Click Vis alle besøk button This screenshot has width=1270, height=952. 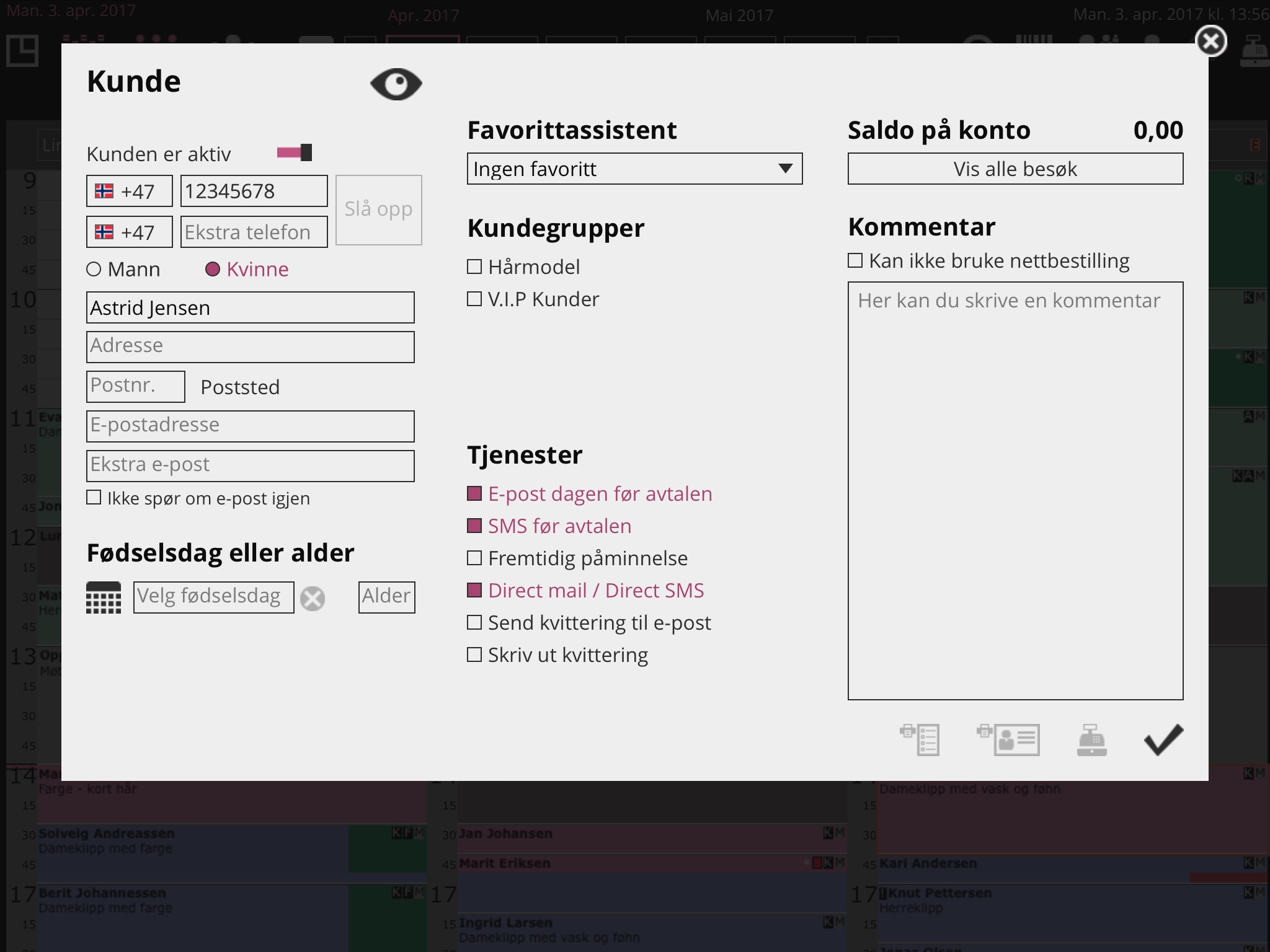pyautogui.click(x=1015, y=169)
